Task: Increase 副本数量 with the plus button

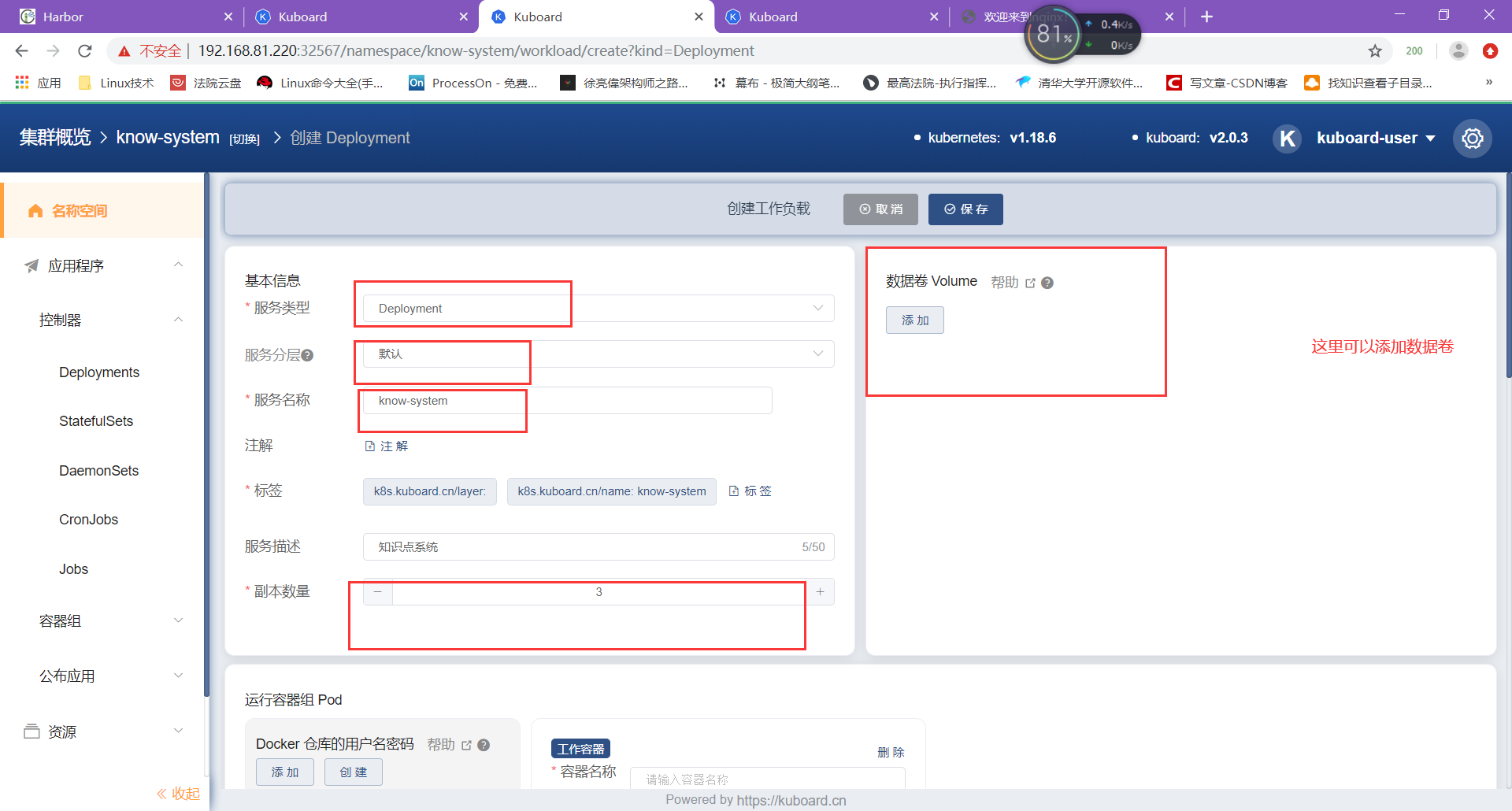Action: coord(820,592)
